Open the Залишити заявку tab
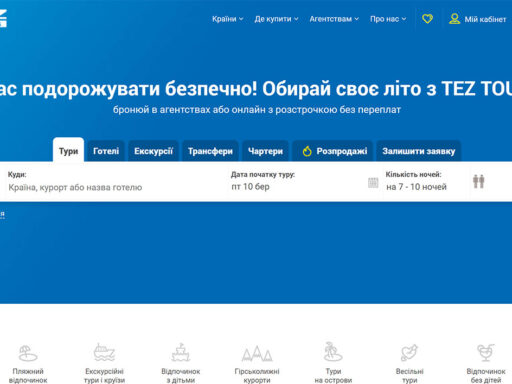 pos(419,151)
